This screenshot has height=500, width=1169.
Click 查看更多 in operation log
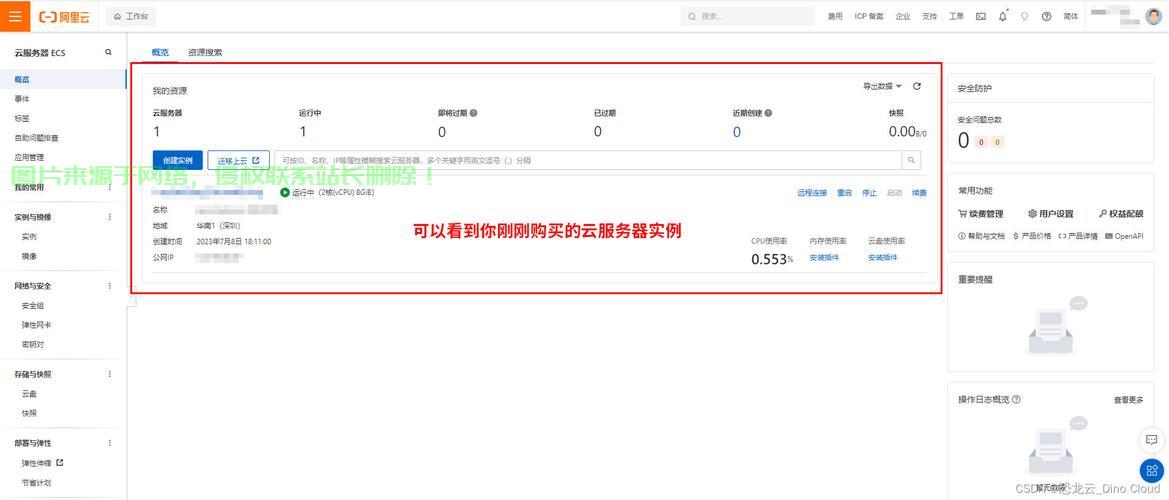[x=1128, y=400]
